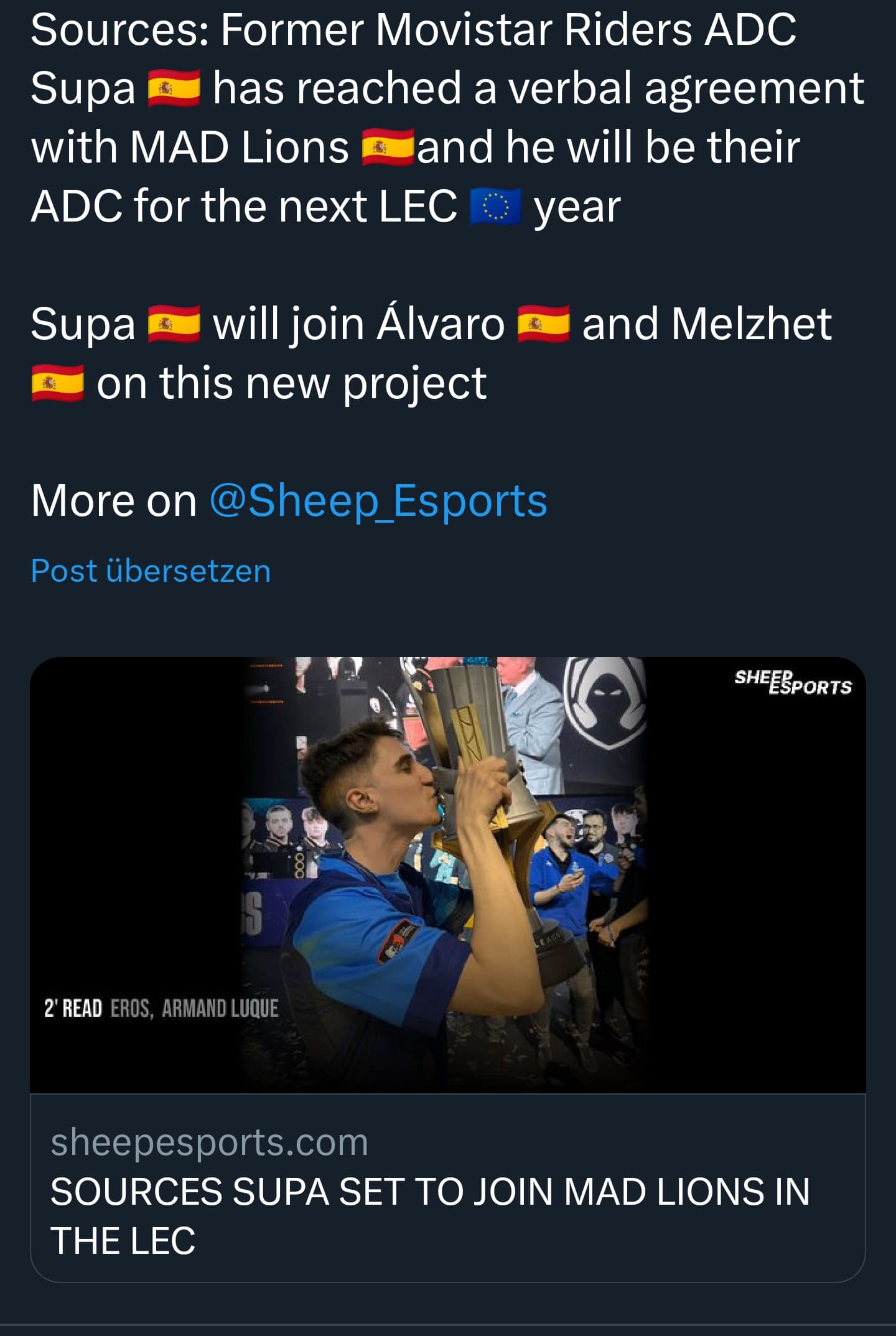
Task: Click the Sheep Esports logo on the card image
Action: tap(793, 682)
